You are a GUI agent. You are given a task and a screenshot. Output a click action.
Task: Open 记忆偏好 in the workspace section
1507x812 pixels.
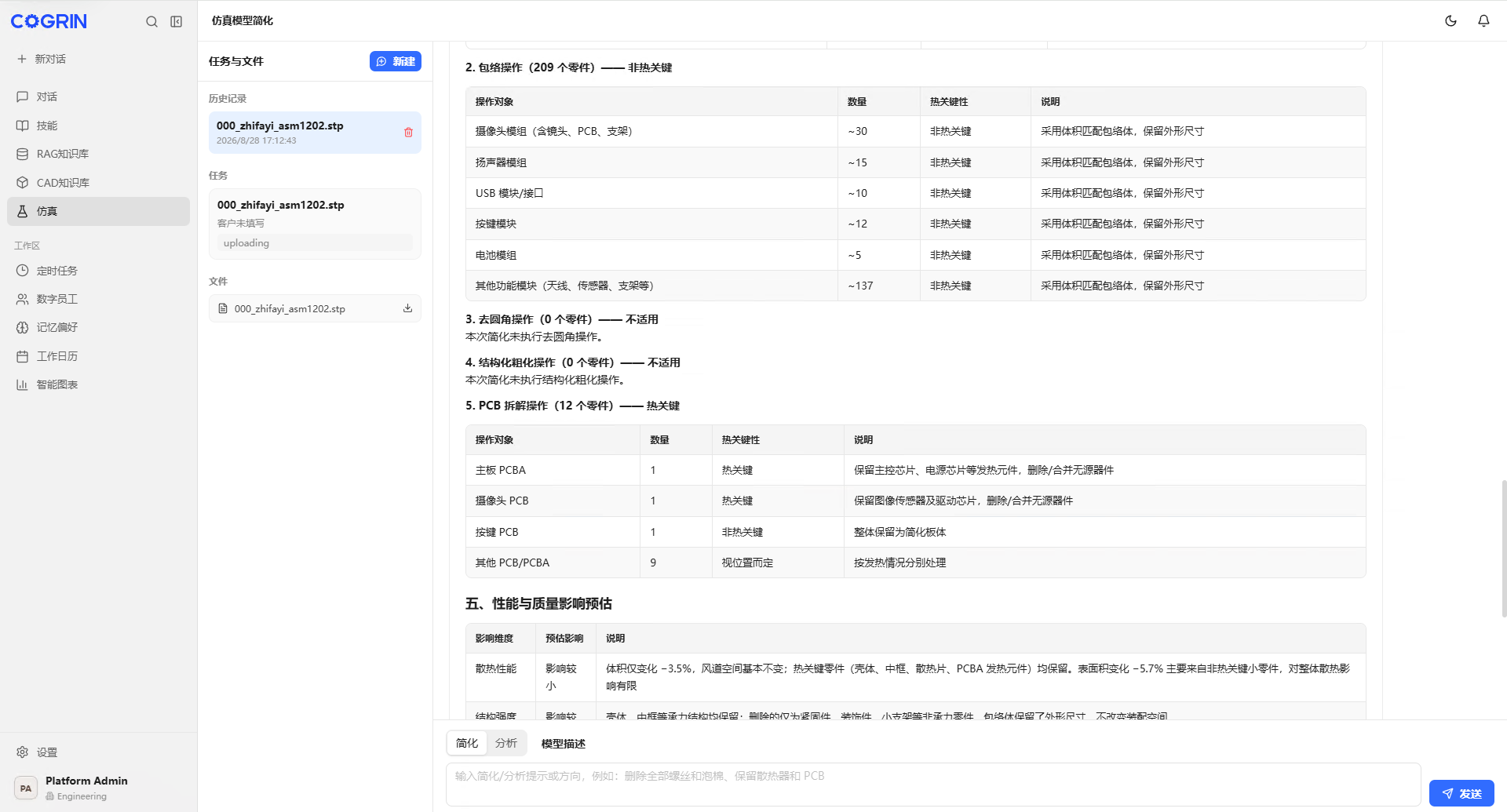pyautogui.click(x=98, y=327)
